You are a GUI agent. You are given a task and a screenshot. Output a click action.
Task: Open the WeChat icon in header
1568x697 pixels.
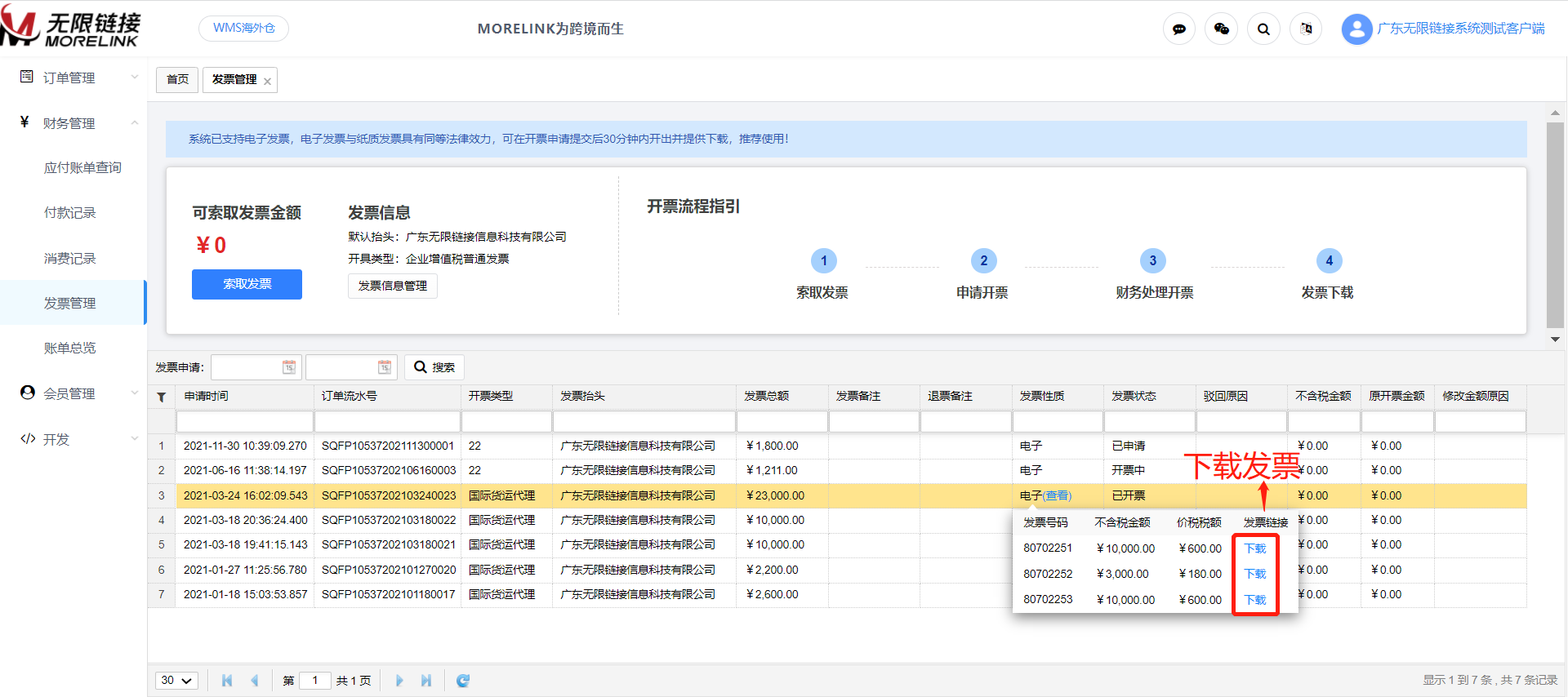coord(1222,29)
